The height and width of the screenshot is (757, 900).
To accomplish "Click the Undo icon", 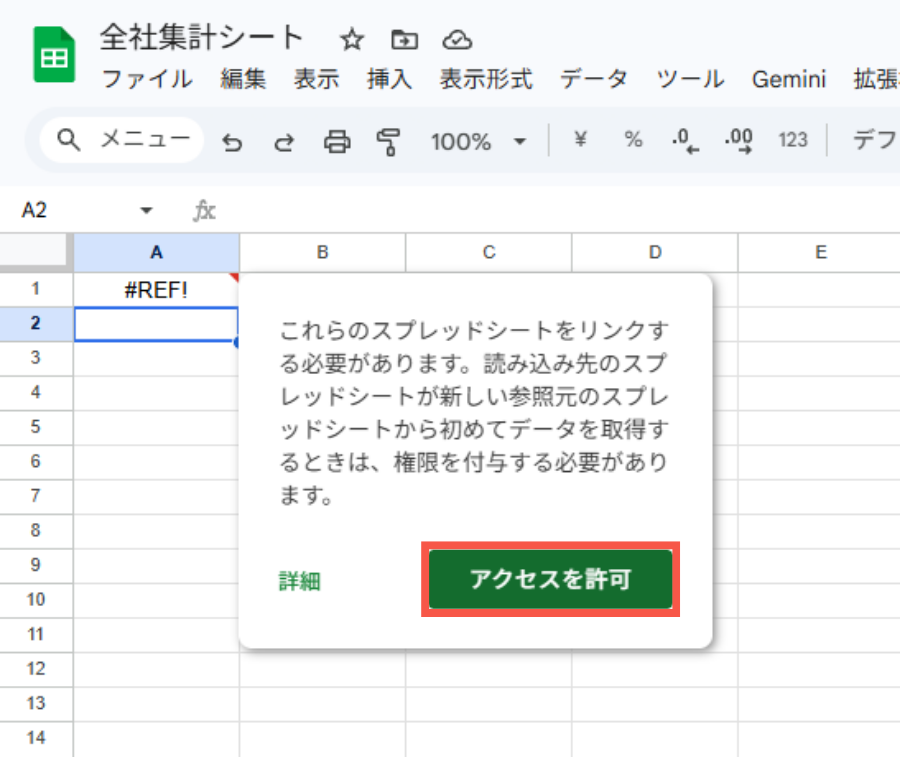I will pyautogui.click(x=232, y=140).
